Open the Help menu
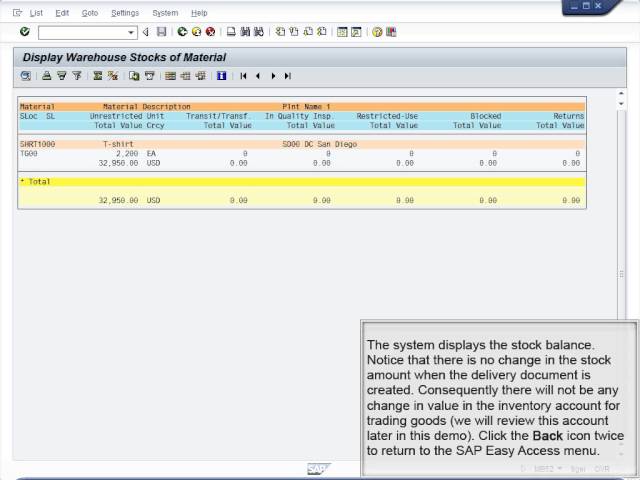Screen dimensions: 640x480 pyautogui.click(x=199, y=13)
